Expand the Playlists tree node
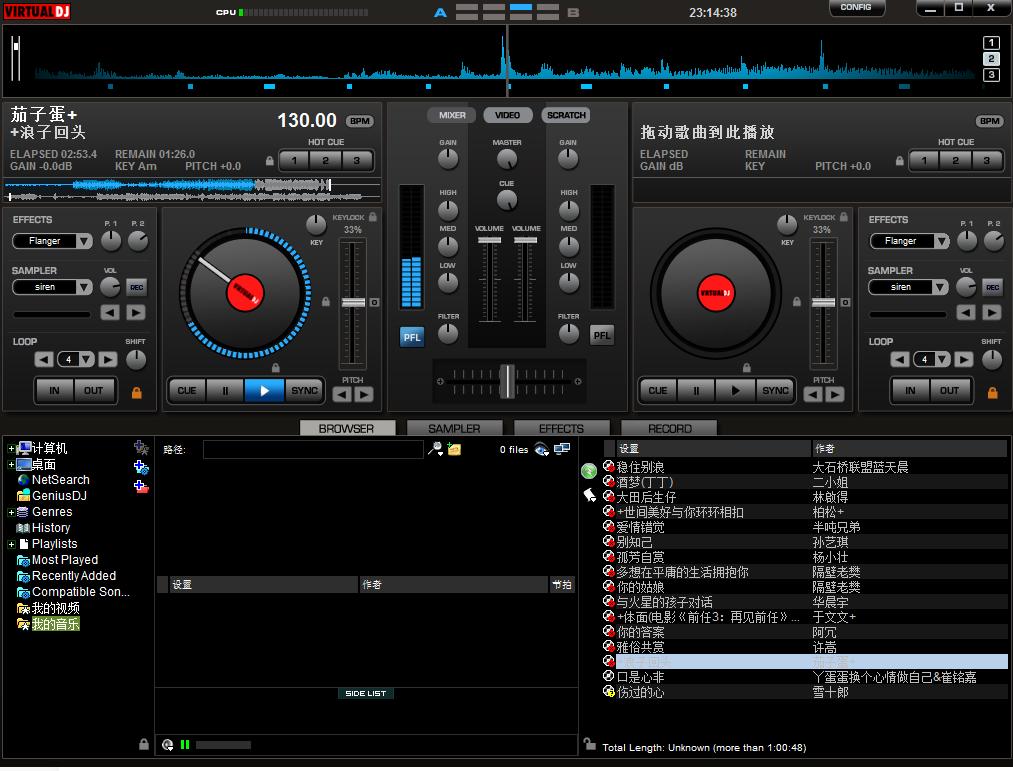Viewport: 1013px width, 771px height. 11,544
